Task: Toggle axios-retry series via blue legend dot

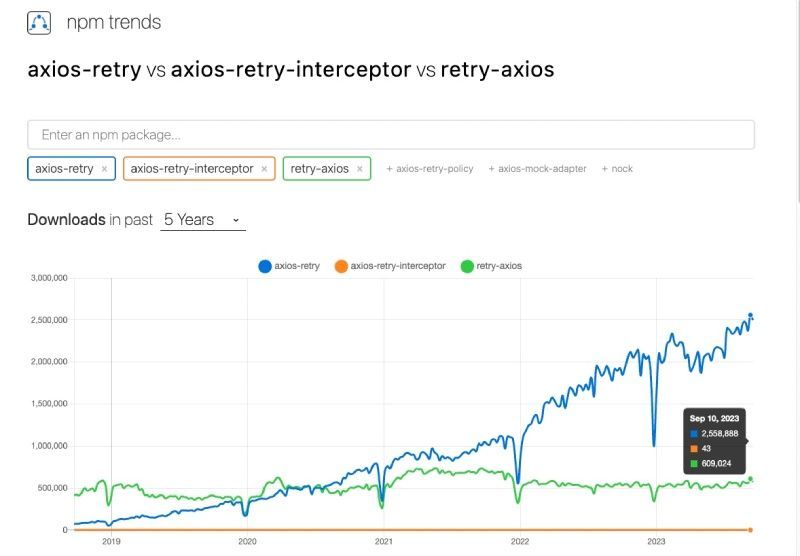Action: coord(265,266)
